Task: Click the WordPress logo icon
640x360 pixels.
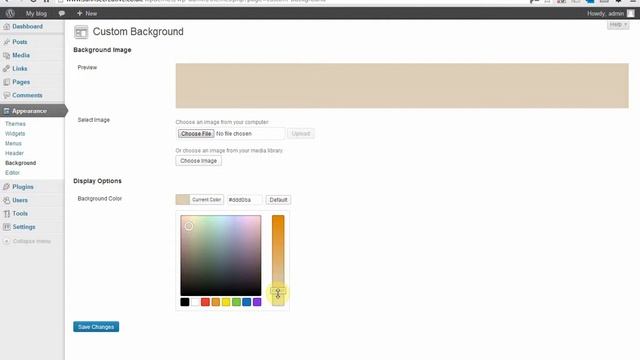Action: 10,13
